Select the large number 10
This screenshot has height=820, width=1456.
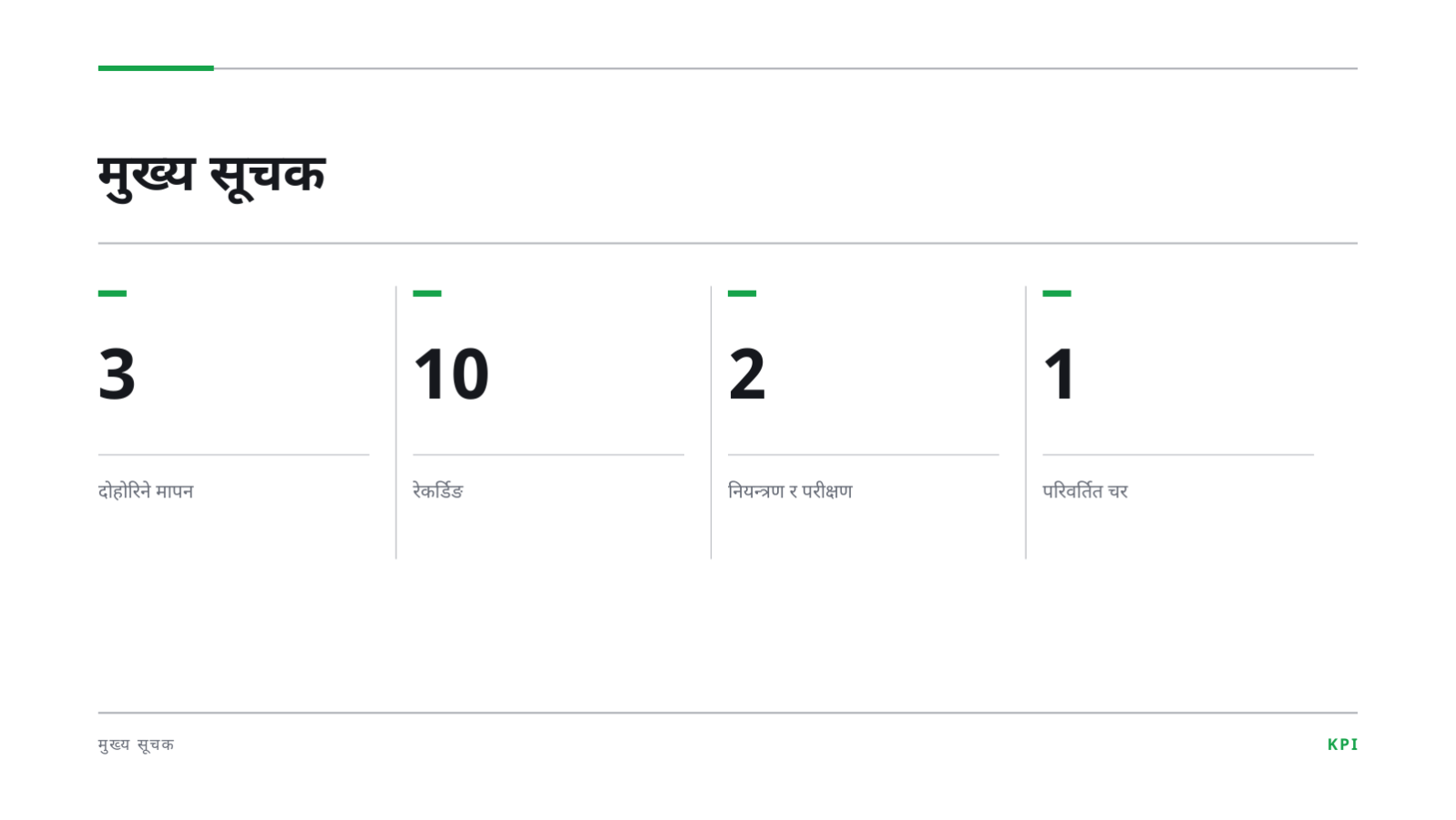click(x=451, y=374)
